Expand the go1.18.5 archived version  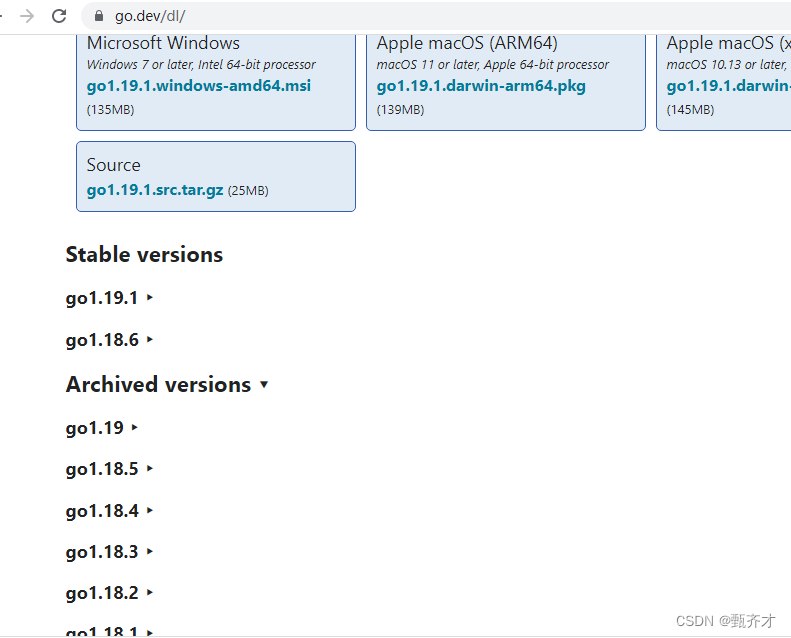pos(109,469)
